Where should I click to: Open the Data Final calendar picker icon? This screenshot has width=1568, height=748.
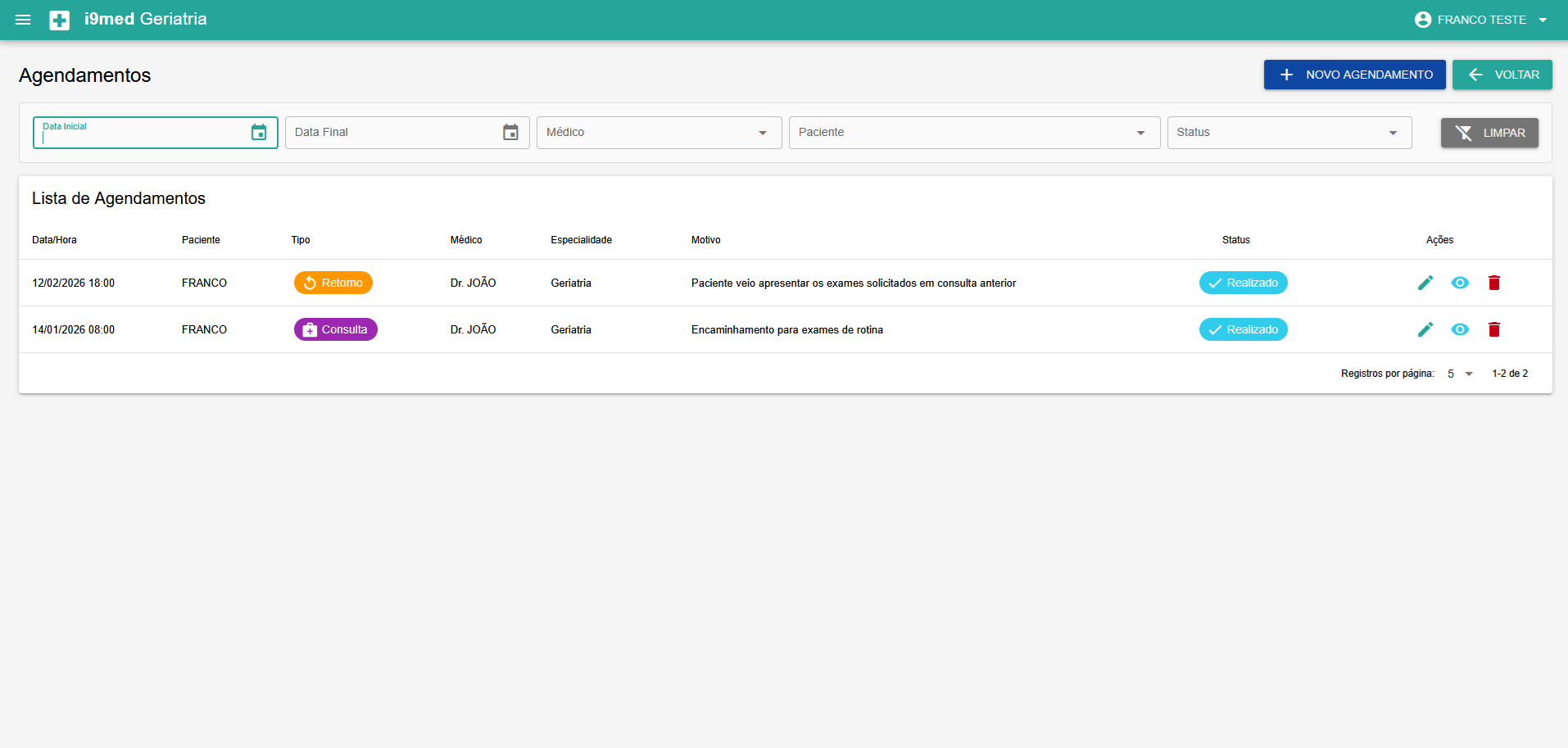pos(510,132)
